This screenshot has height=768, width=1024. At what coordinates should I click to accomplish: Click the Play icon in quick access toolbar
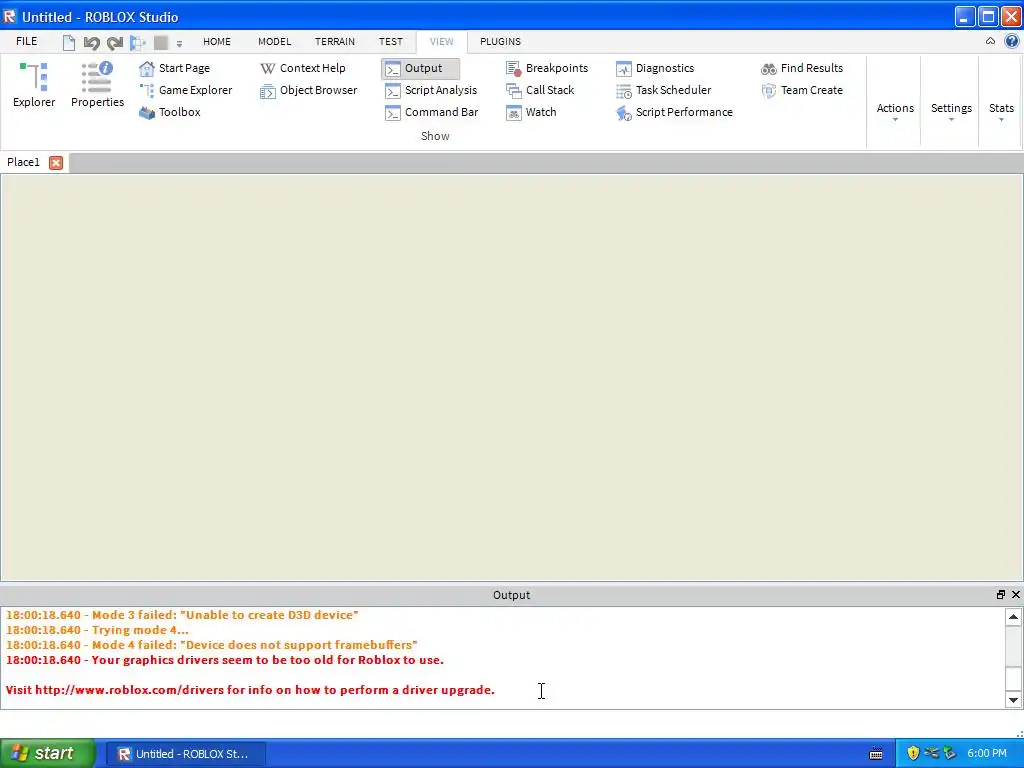(138, 43)
